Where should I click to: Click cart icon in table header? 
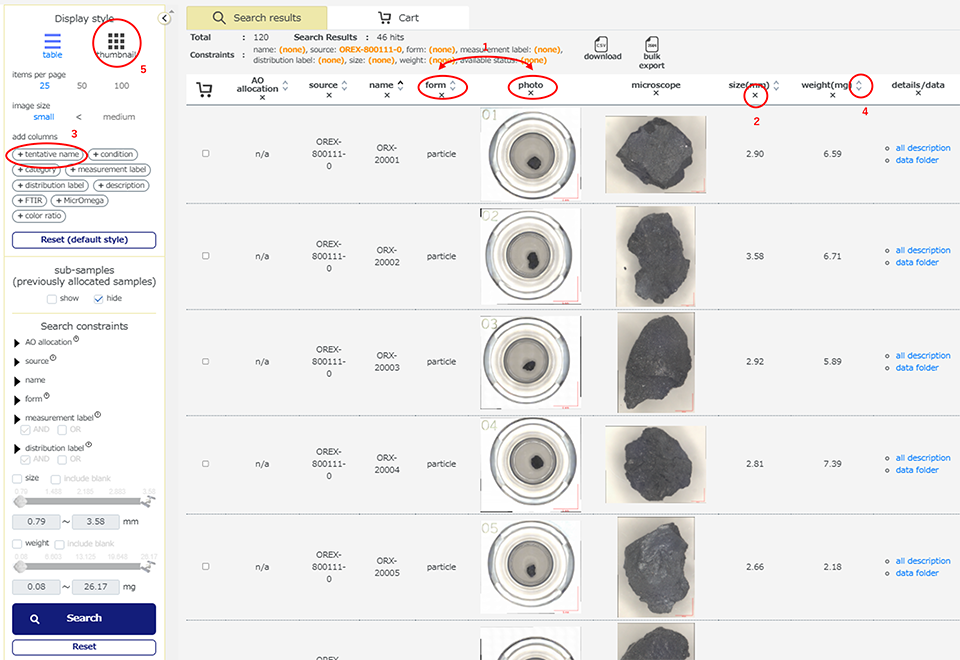[205, 90]
